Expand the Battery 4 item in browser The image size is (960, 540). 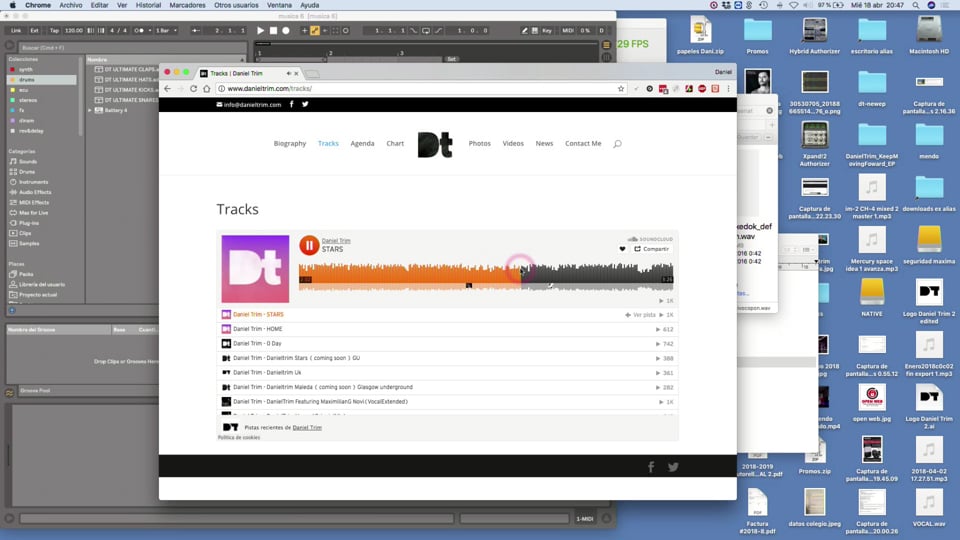pyautogui.click(x=90, y=110)
